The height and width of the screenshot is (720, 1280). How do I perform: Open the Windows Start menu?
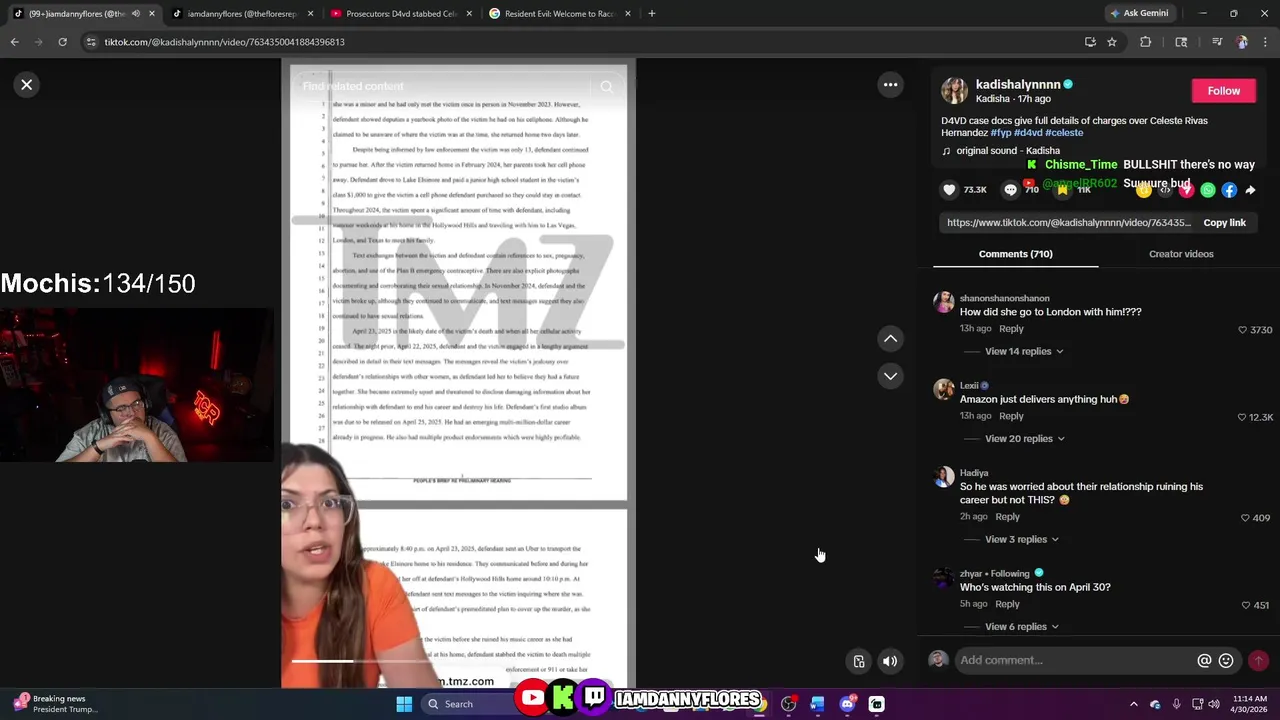404,704
